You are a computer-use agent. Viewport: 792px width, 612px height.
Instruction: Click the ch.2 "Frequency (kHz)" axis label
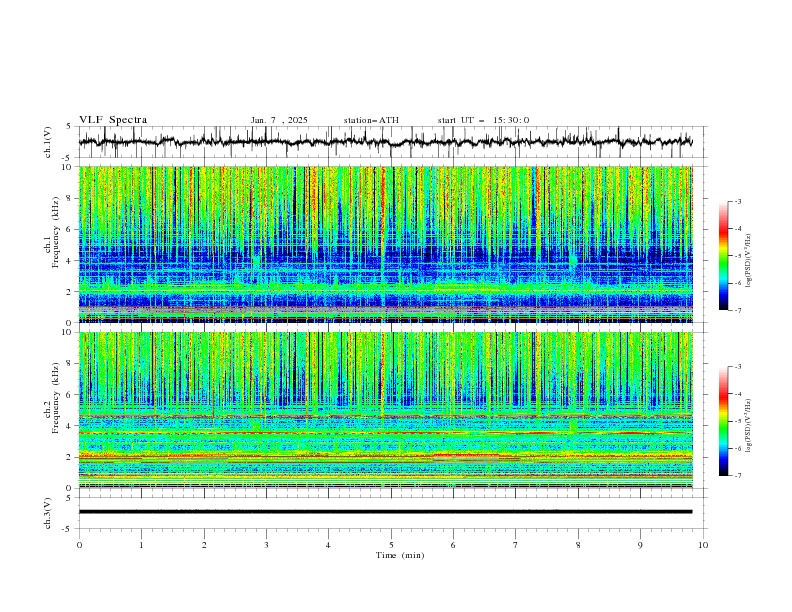(56, 398)
